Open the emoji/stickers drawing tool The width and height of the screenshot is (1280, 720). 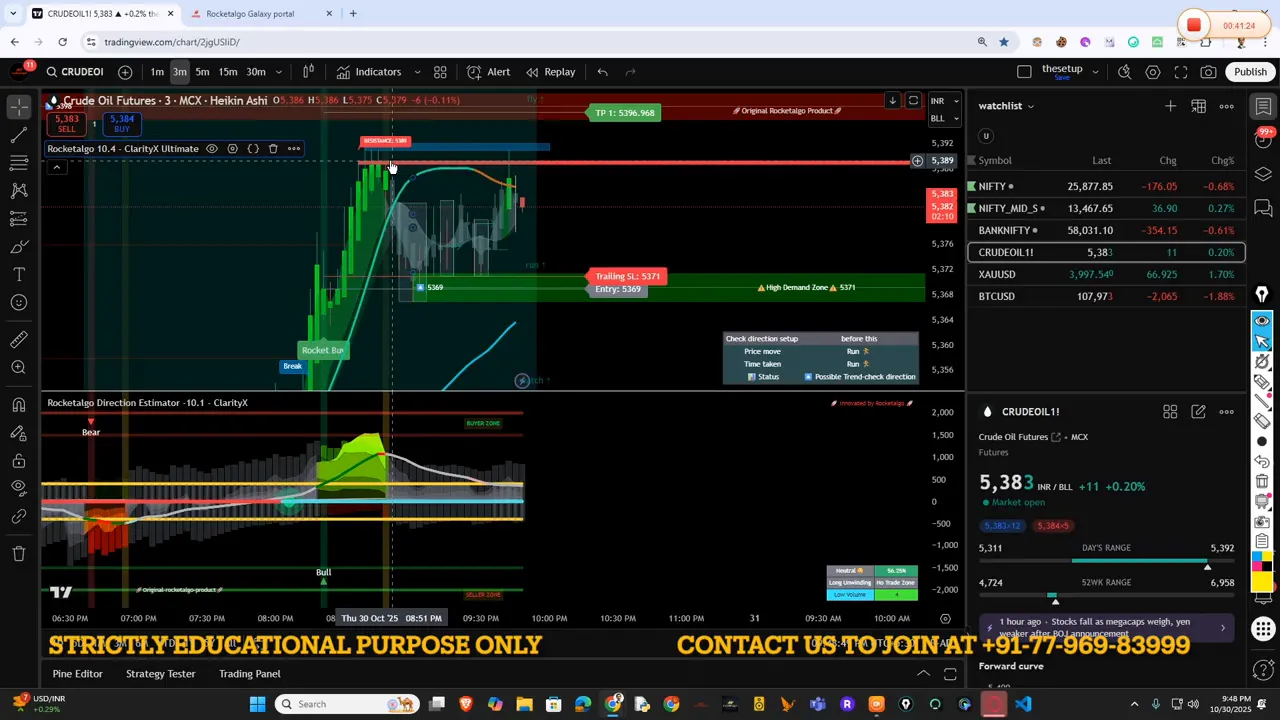[x=18, y=301]
